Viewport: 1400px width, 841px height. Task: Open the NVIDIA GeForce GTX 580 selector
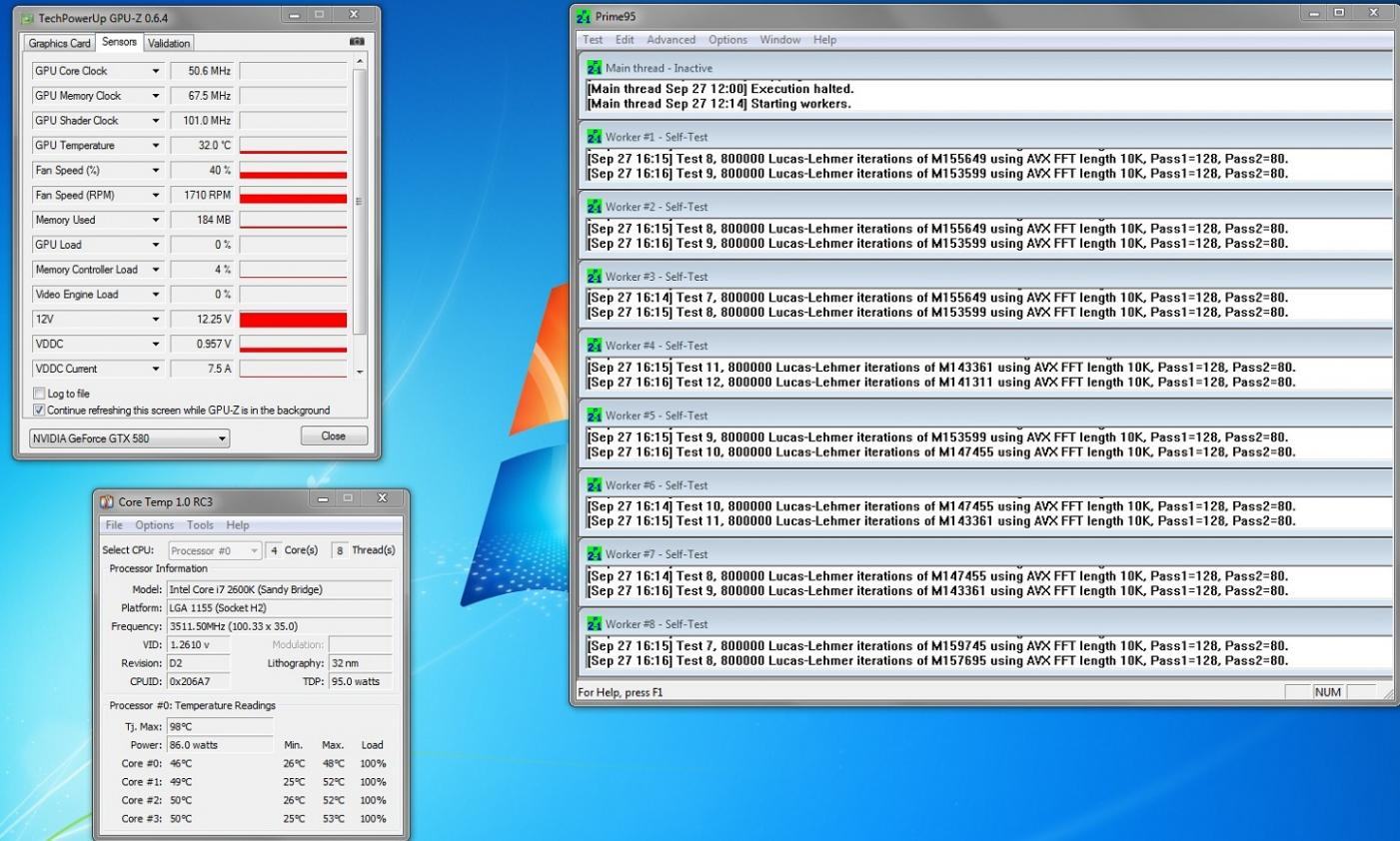coord(129,438)
